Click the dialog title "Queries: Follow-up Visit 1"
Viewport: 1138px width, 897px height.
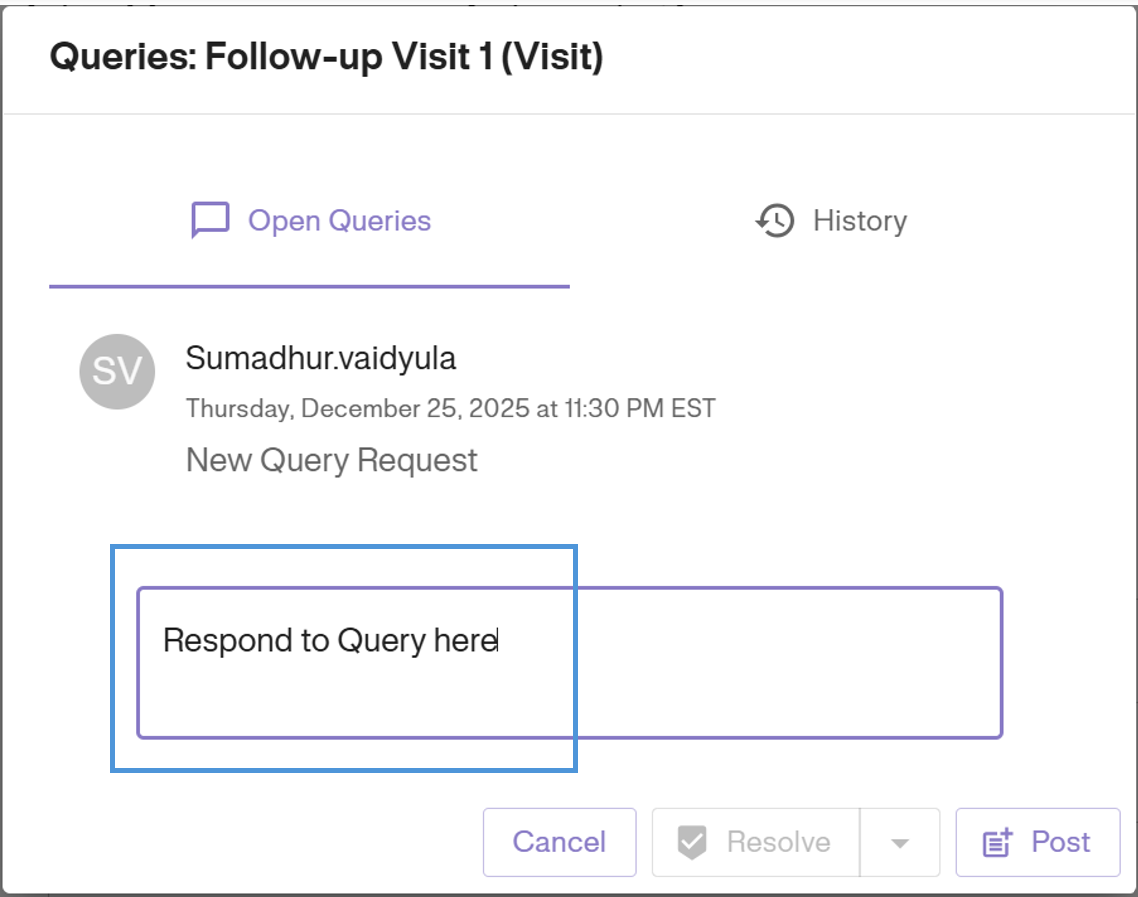[x=270, y=57]
